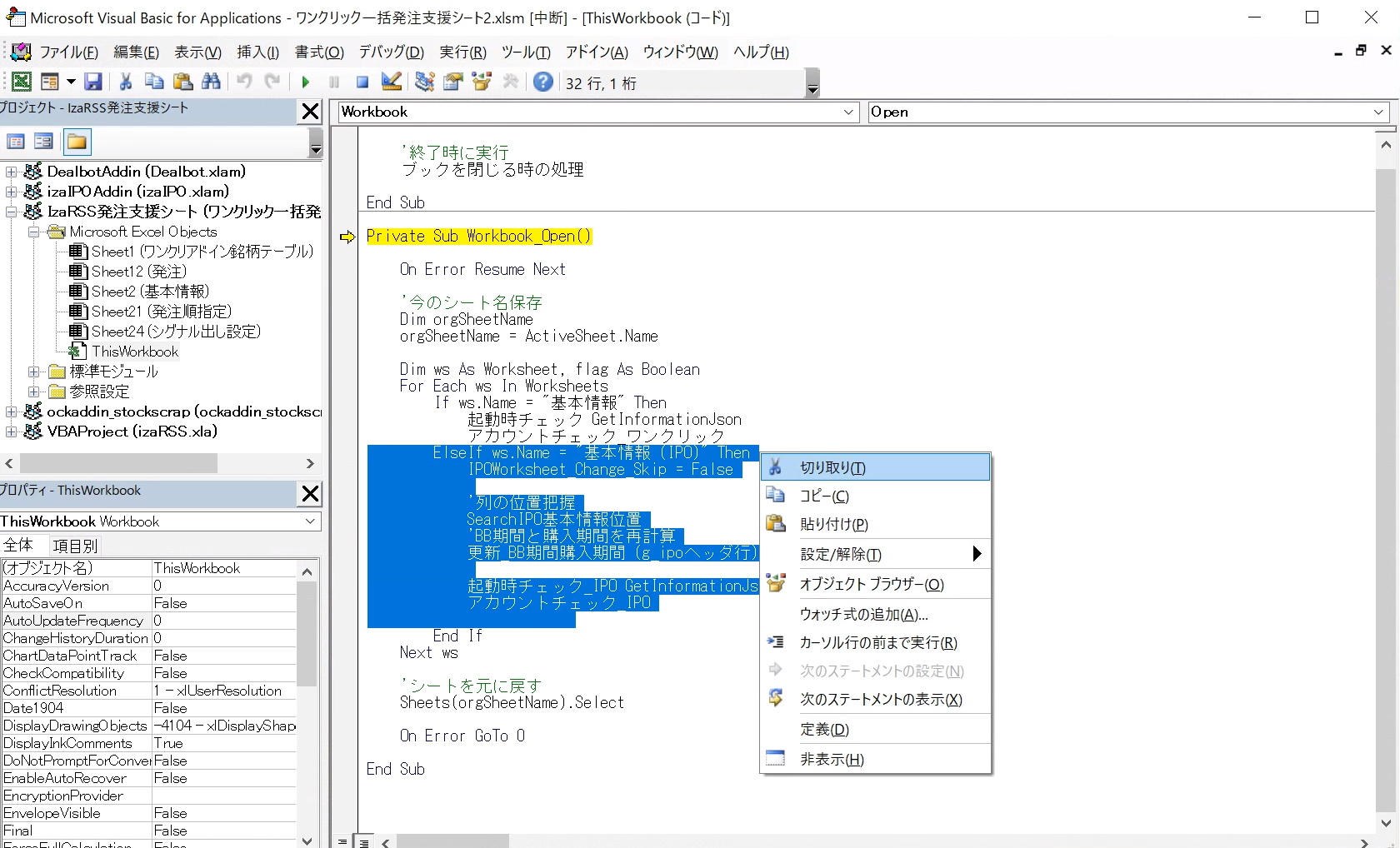Expand the DealbotAddin project node
1400x848 pixels.
coord(11,172)
